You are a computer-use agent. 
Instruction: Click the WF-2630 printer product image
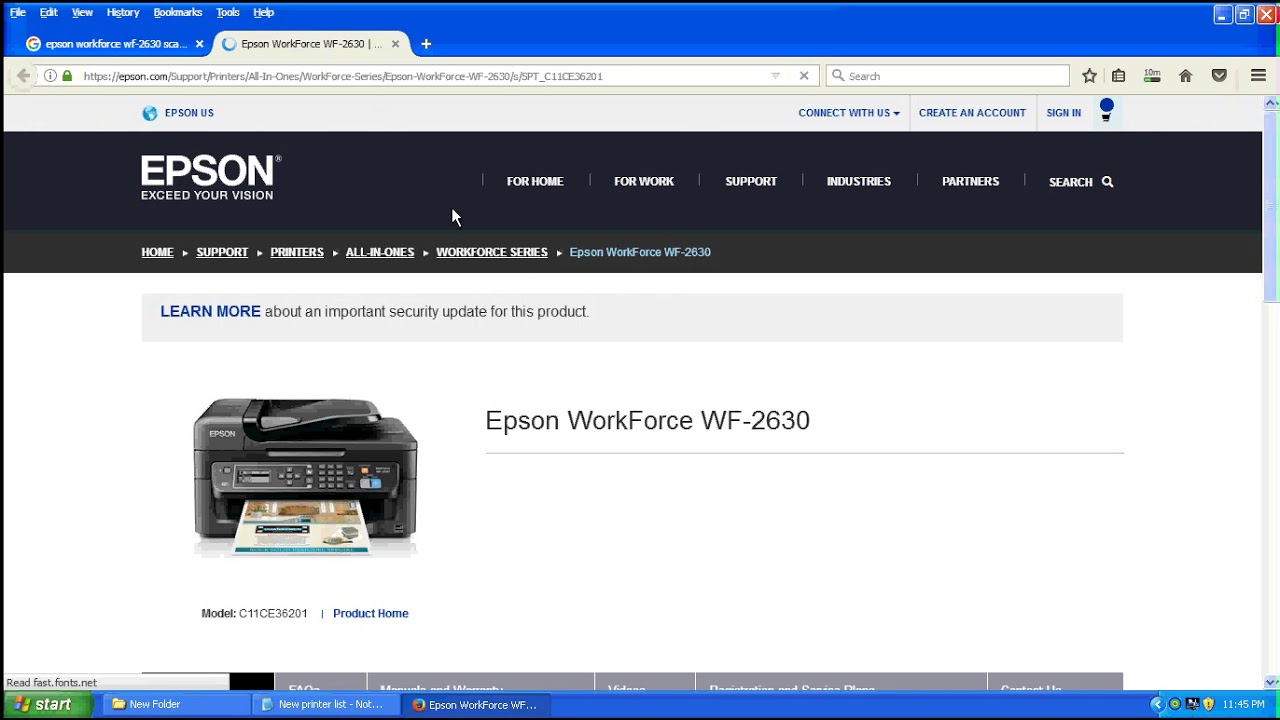click(x=305, y=477)
